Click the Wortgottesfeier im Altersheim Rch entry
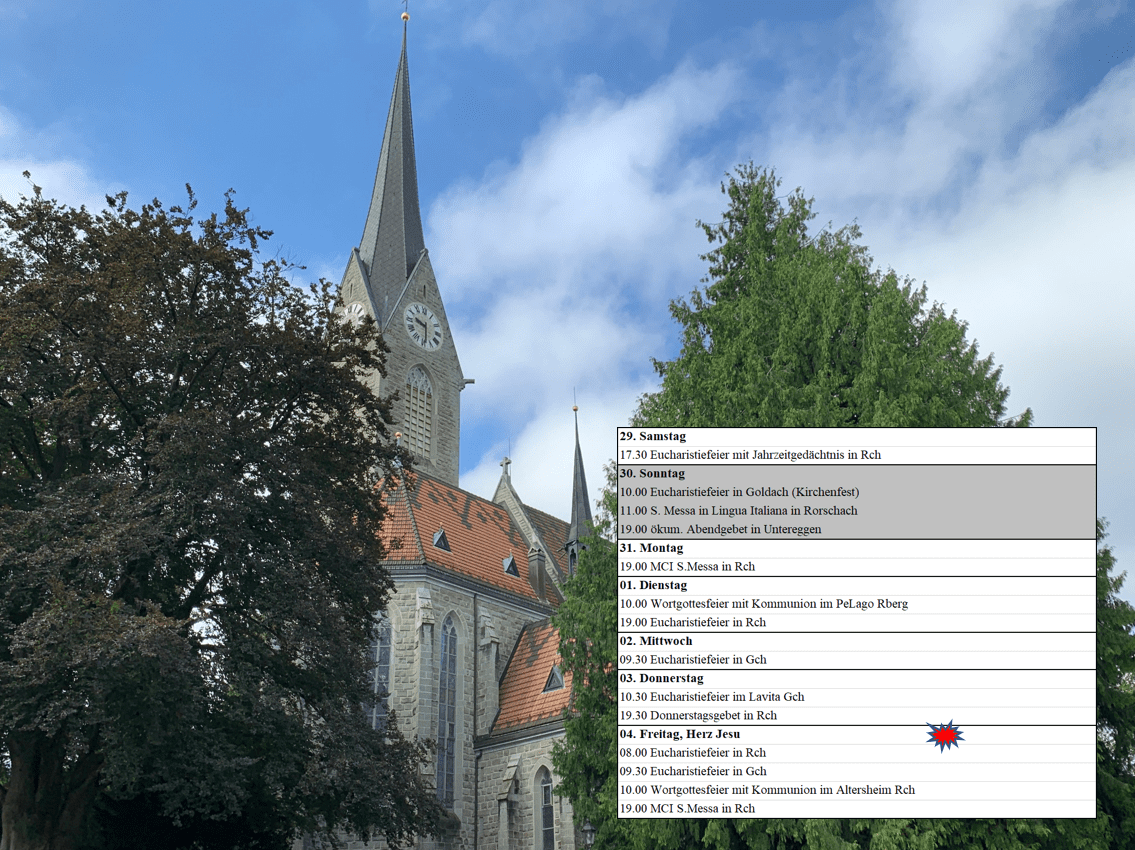Screen dimensions: 1135x850 (x=767, y=790)
